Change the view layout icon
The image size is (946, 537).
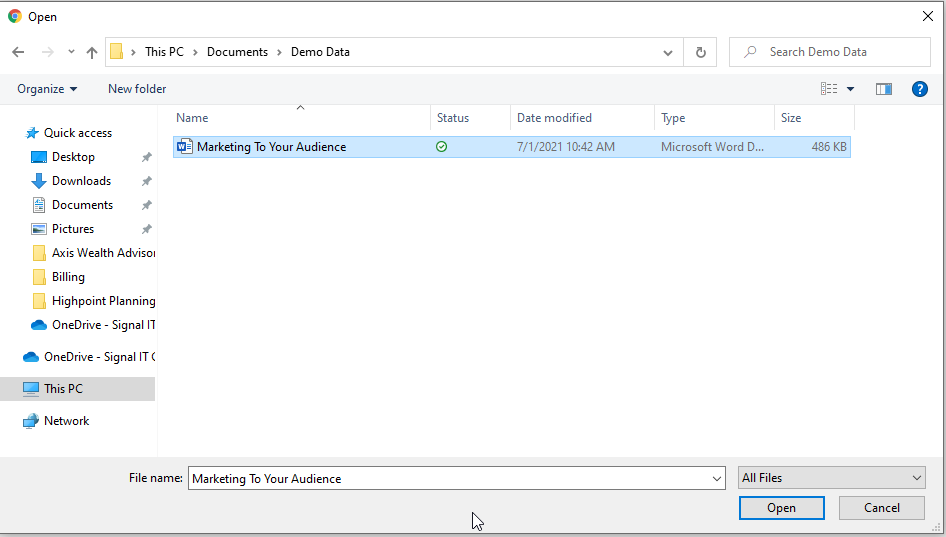pos(829,89)
